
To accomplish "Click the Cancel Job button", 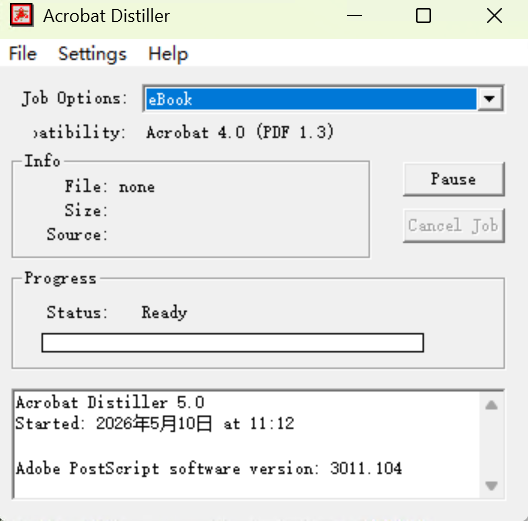I will point(454,225).
